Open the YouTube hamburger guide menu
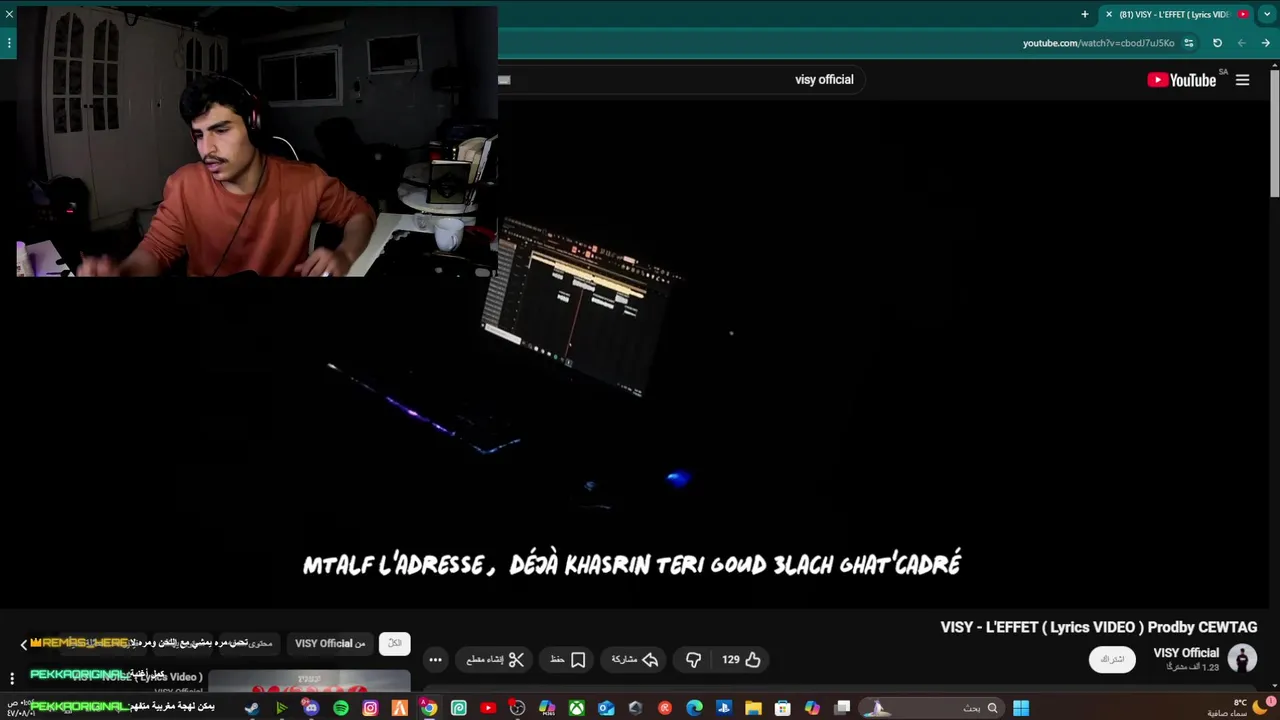The width and height of the screenshot is (1280, 720). (x=1242, y=80)
